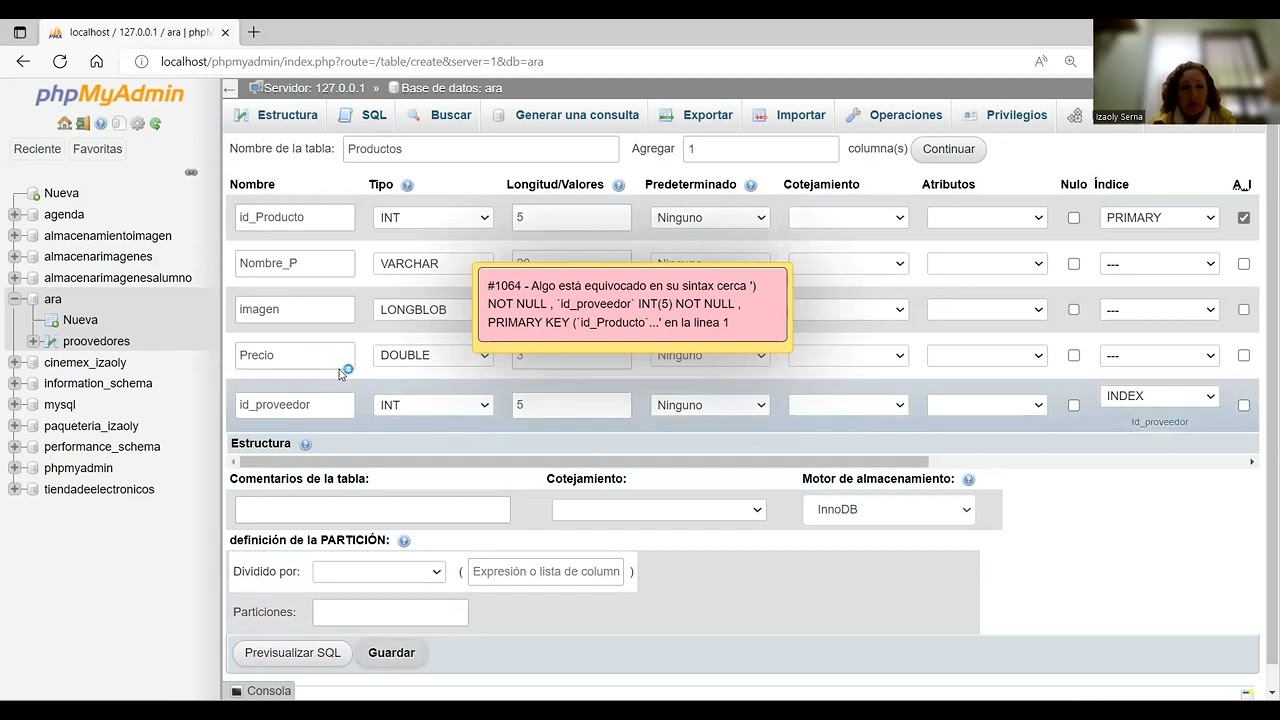Click the PARTICIÓN definition help icon
Viewport: 1280px width, 720px height.
[x=404, y=541]
